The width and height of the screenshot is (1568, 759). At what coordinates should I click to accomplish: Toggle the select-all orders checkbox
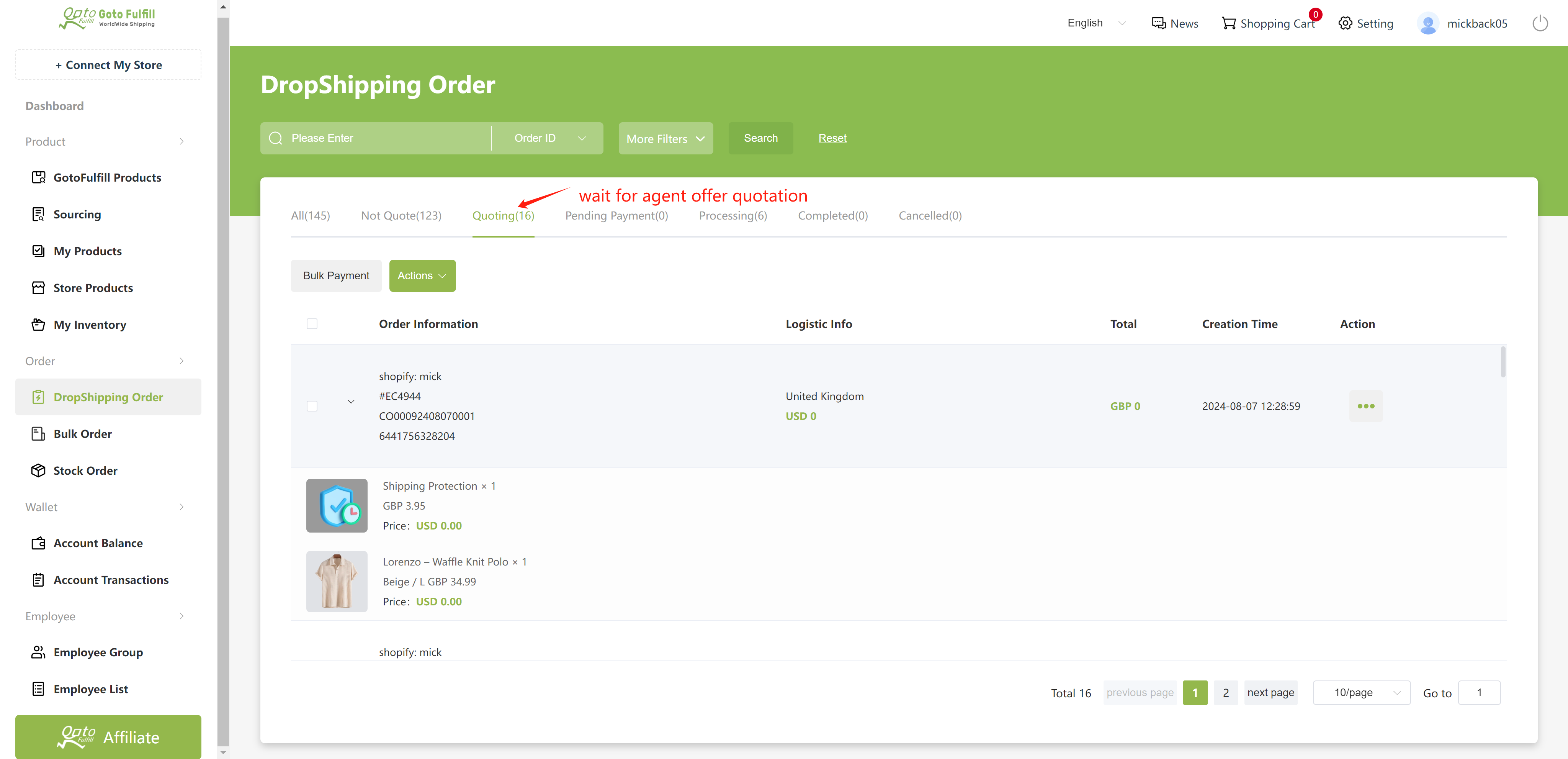point(312,324)
